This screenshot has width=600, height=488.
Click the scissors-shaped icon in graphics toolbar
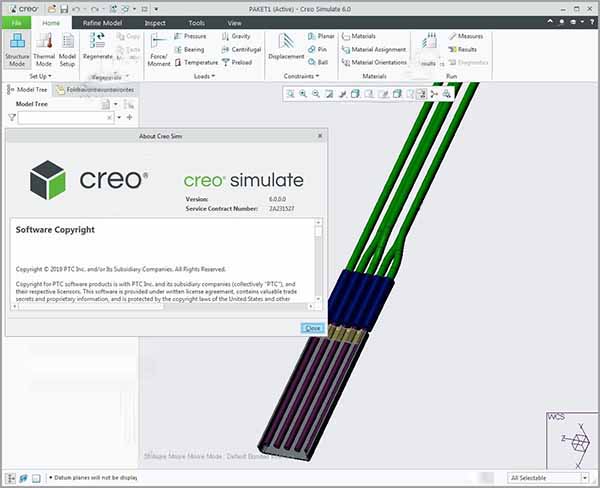point(434,94)
